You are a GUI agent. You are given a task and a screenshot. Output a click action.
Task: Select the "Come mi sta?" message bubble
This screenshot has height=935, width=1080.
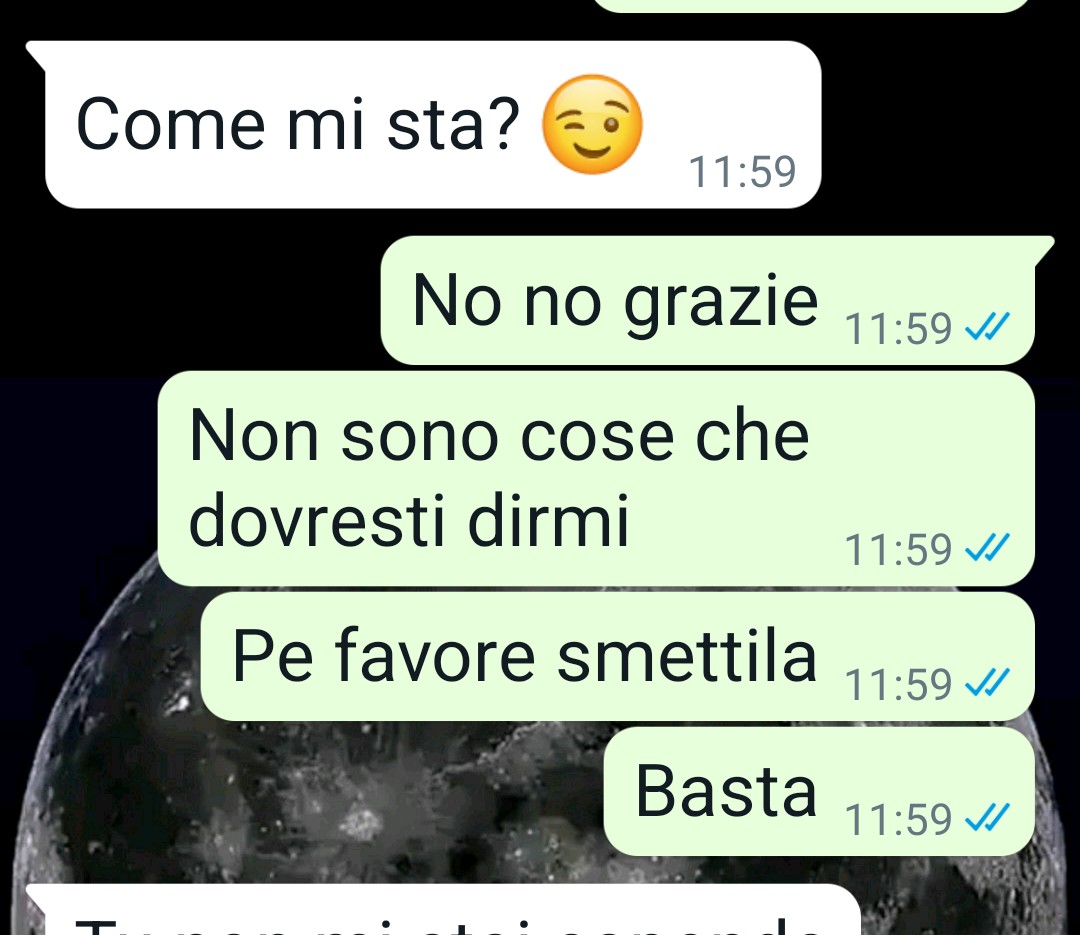433,125
